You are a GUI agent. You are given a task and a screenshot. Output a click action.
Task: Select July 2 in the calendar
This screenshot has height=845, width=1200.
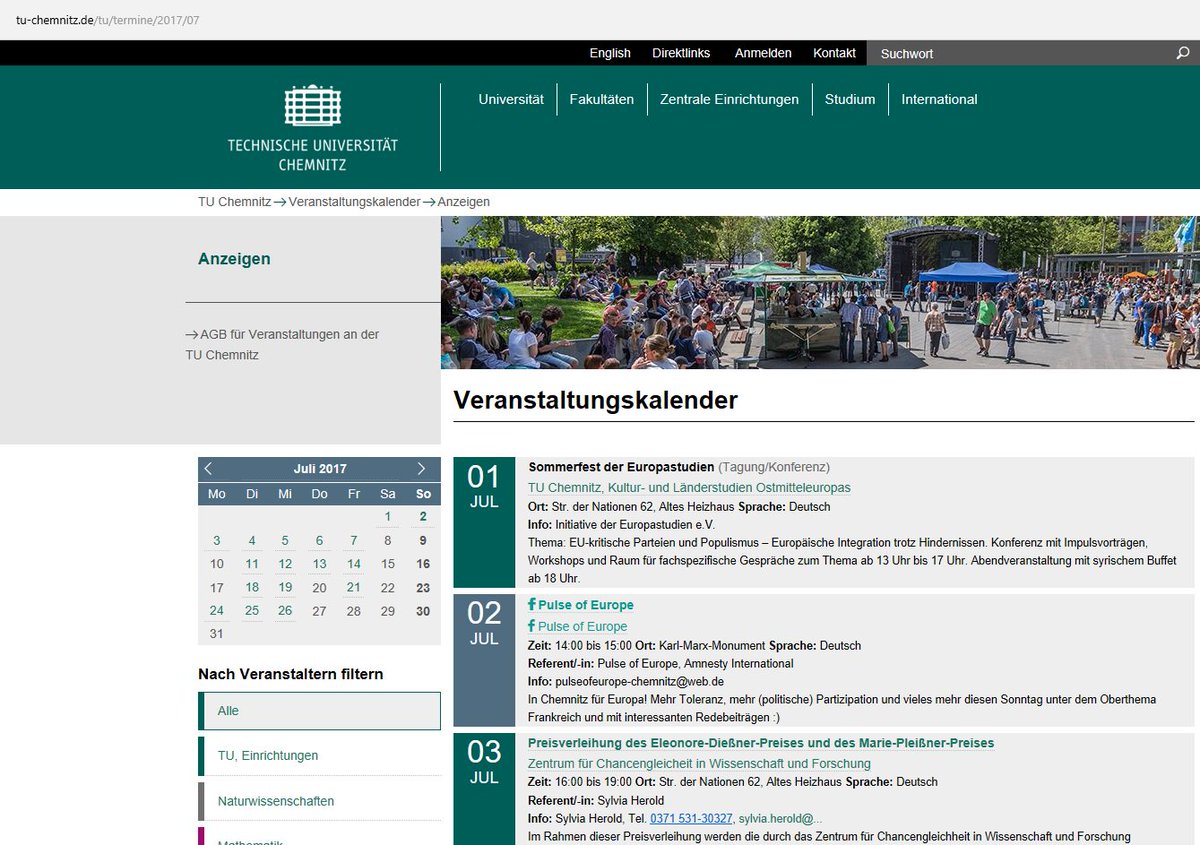point(423,517)
